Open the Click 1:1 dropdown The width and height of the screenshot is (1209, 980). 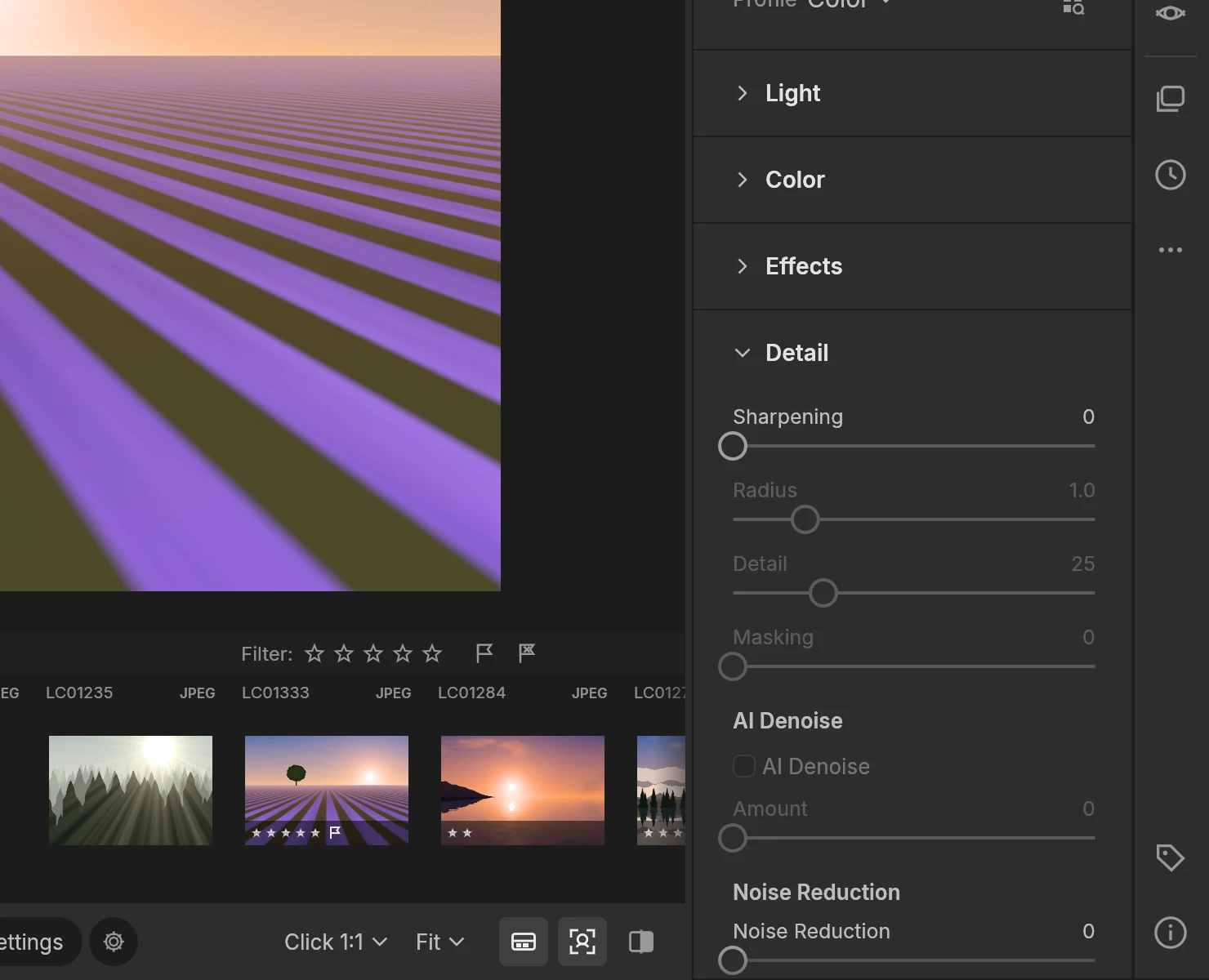tap(336, 942)
